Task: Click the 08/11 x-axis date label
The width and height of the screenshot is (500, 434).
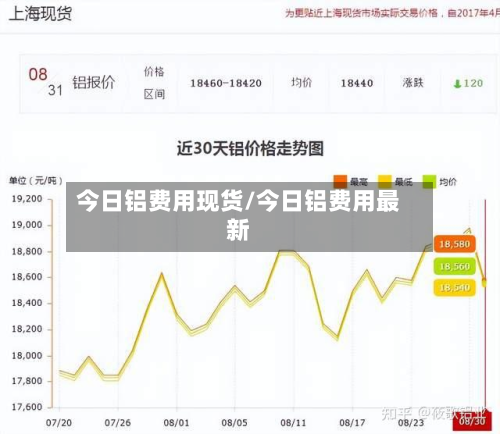Action: 293,423
